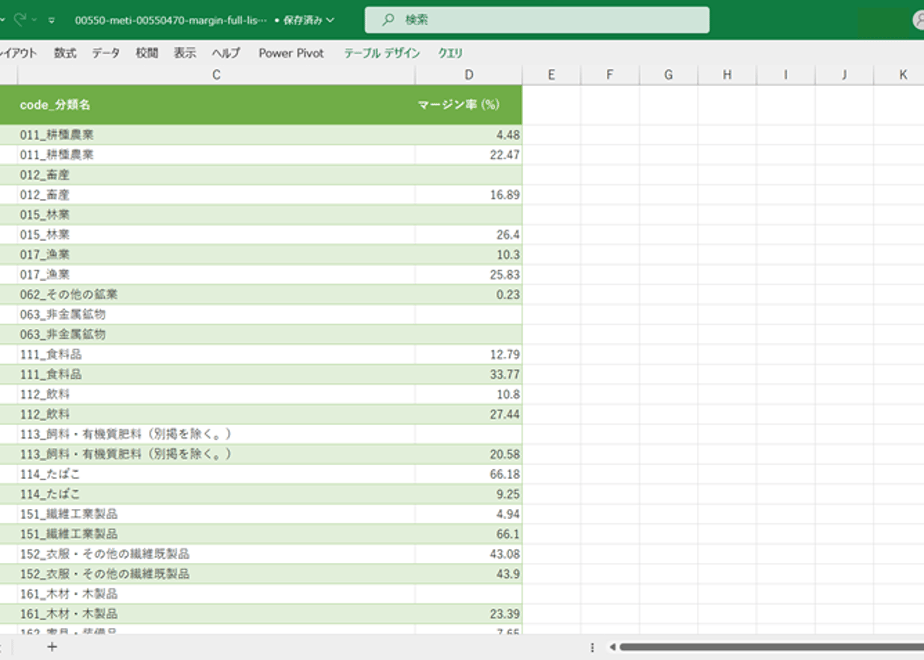924x660 pixels.
Task: Click the code_分類名 table header cell
Action: (x=216, y=105)
